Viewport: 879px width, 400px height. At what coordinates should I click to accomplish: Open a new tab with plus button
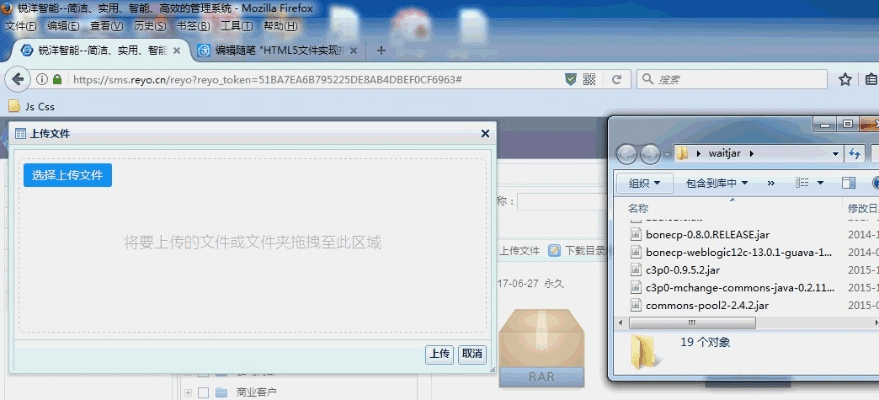click(381, 50)
